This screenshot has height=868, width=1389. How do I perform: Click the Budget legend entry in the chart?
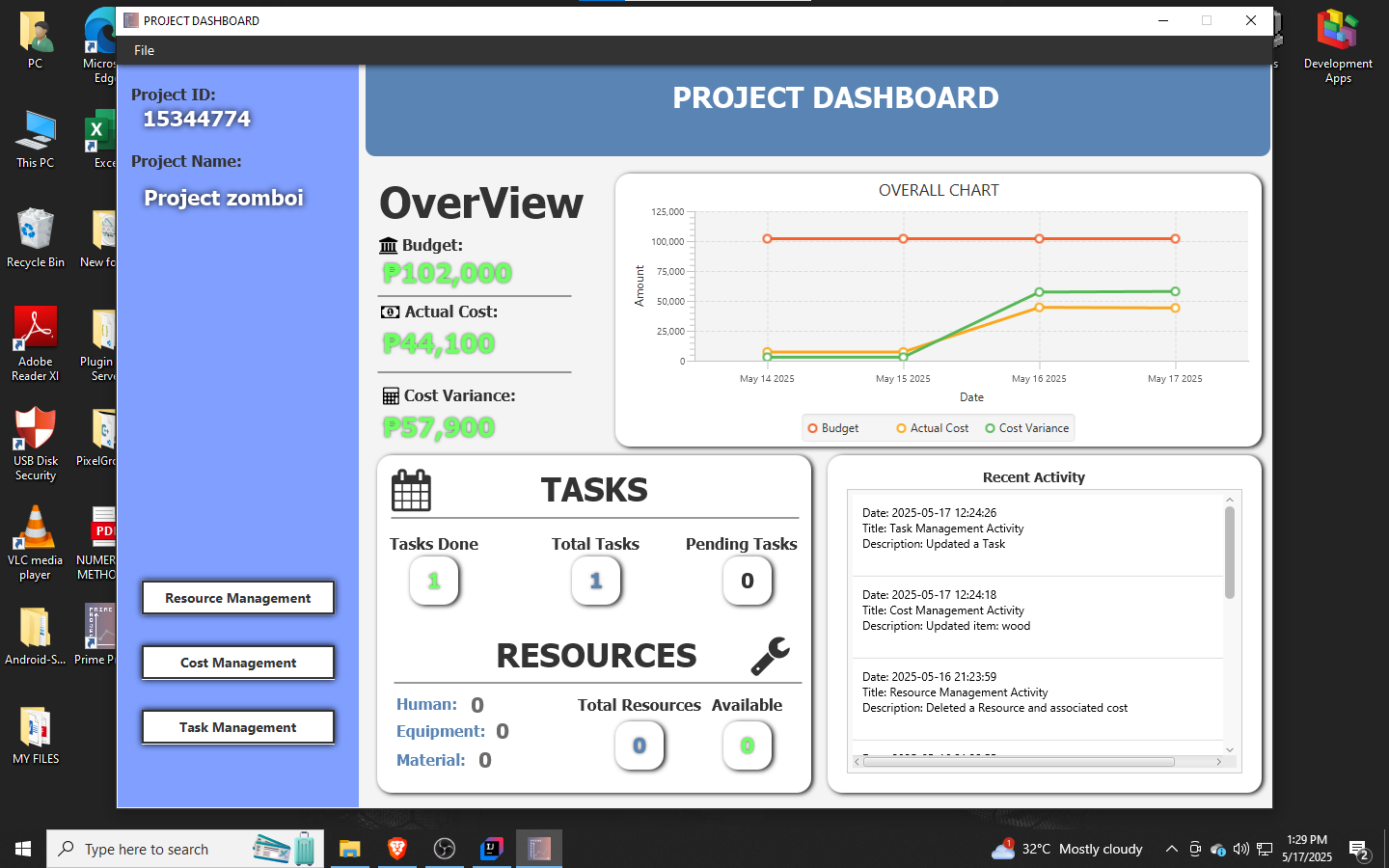833,428
